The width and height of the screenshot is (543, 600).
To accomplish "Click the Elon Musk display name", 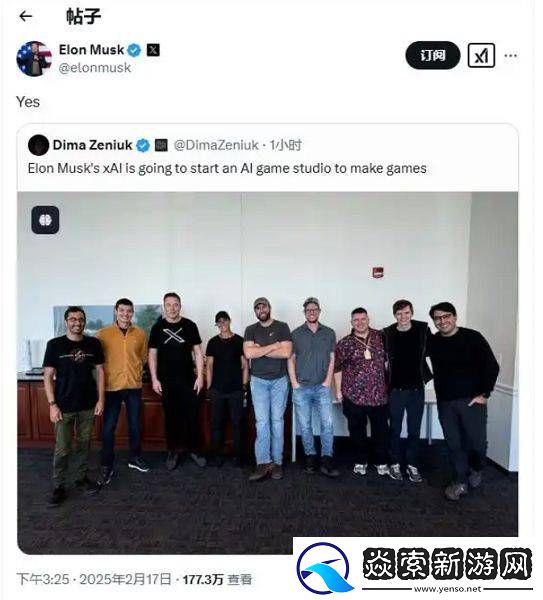I will pos(91,50).
